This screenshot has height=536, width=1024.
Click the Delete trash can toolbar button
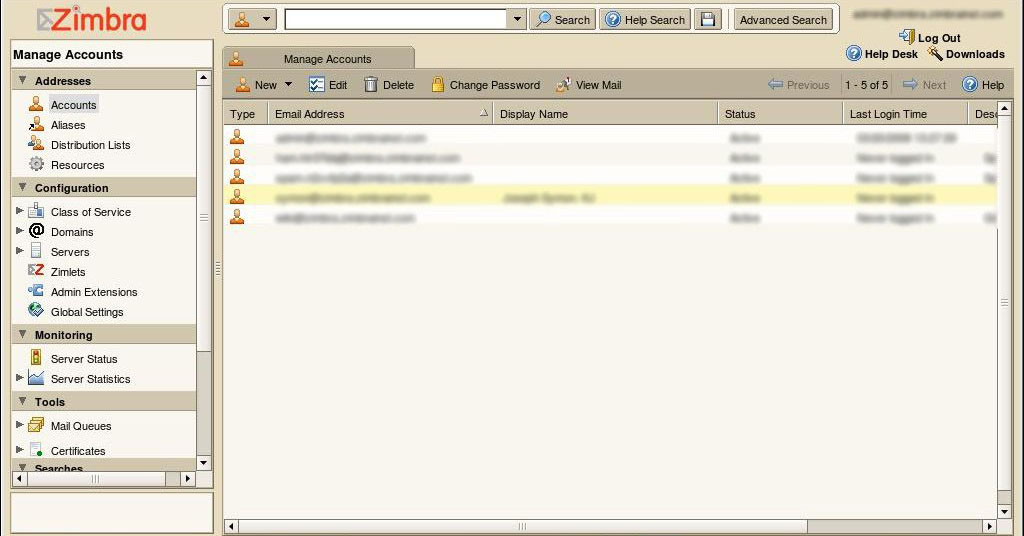point(389,85)
